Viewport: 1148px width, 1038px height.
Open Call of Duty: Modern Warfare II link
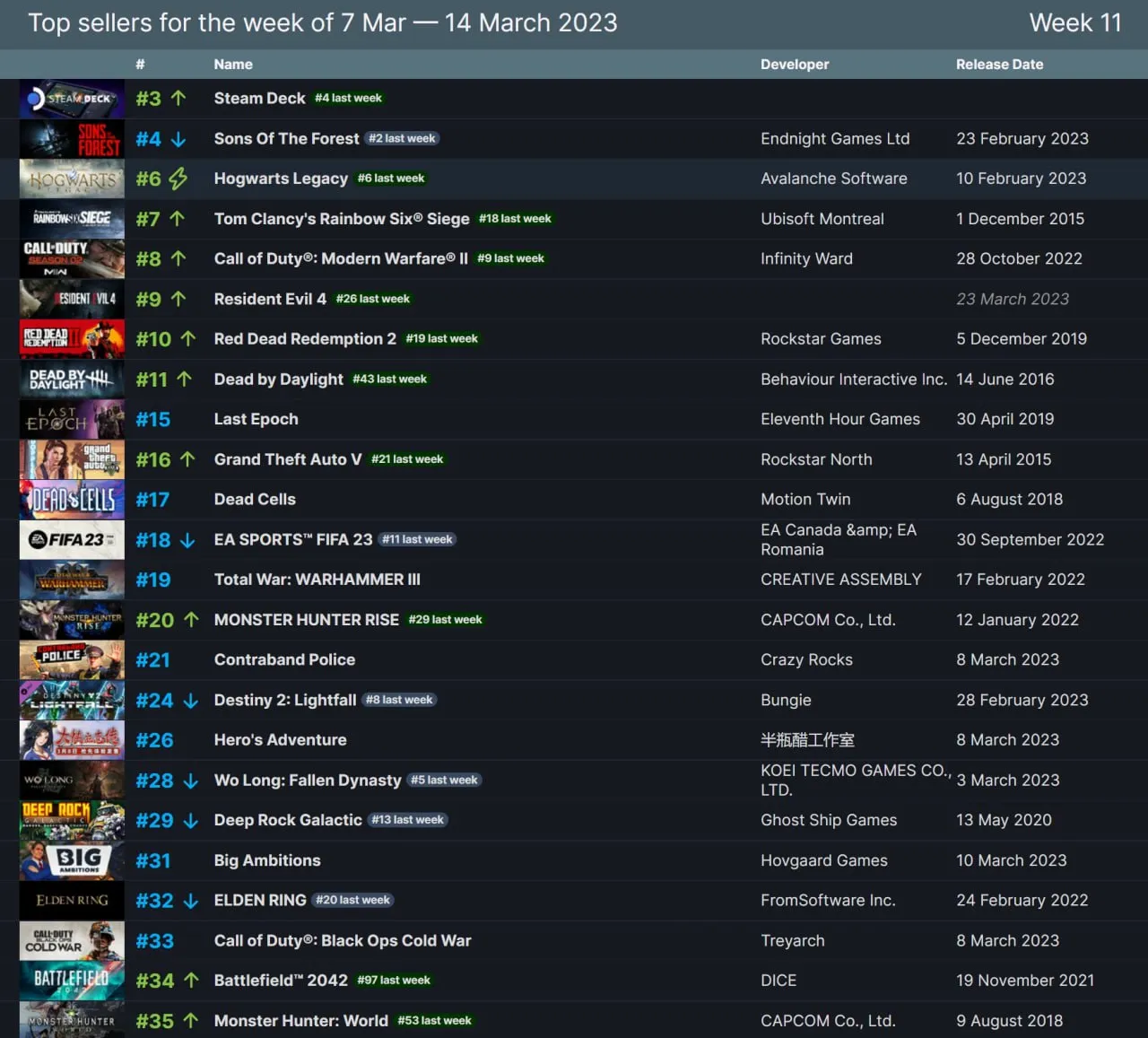pyautogui.click(x=341, y=258)
